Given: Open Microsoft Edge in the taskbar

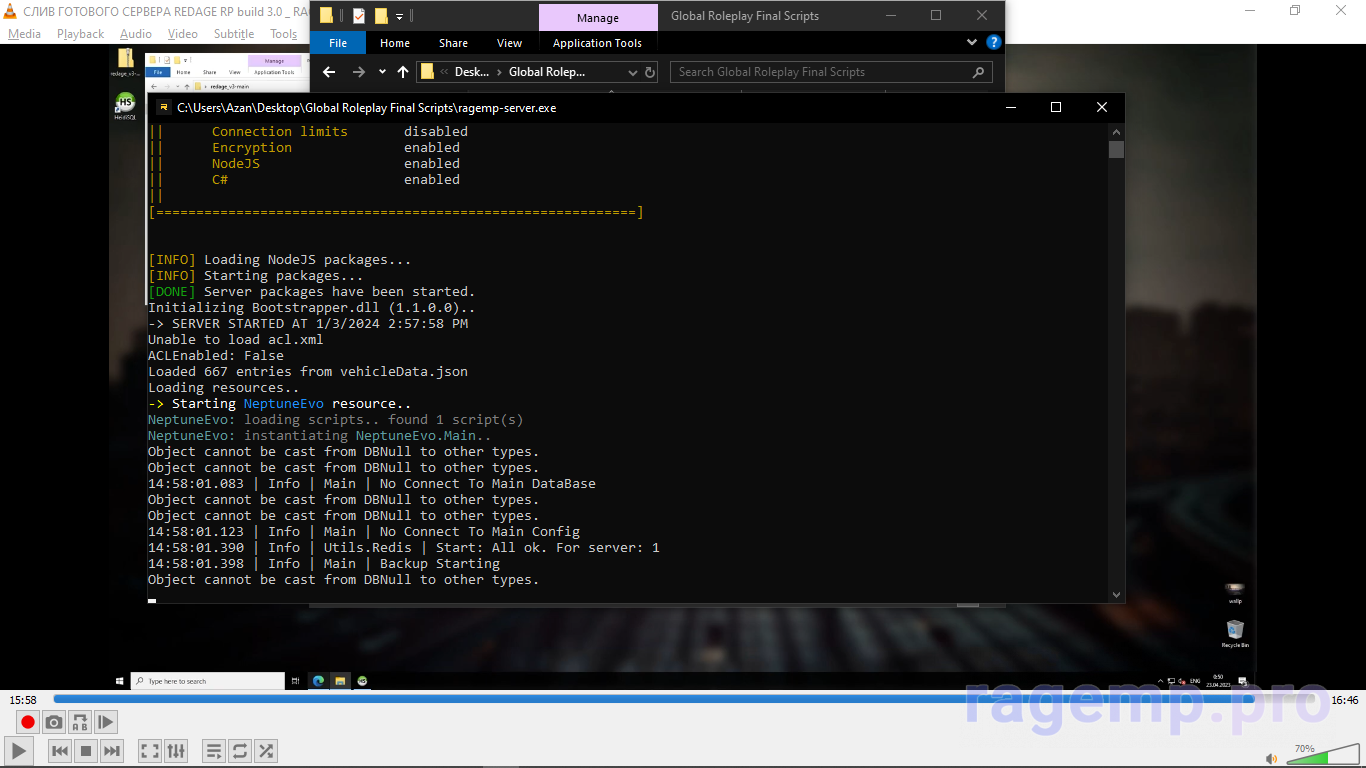Looking at the screenshot, I should tap(318, 681).
